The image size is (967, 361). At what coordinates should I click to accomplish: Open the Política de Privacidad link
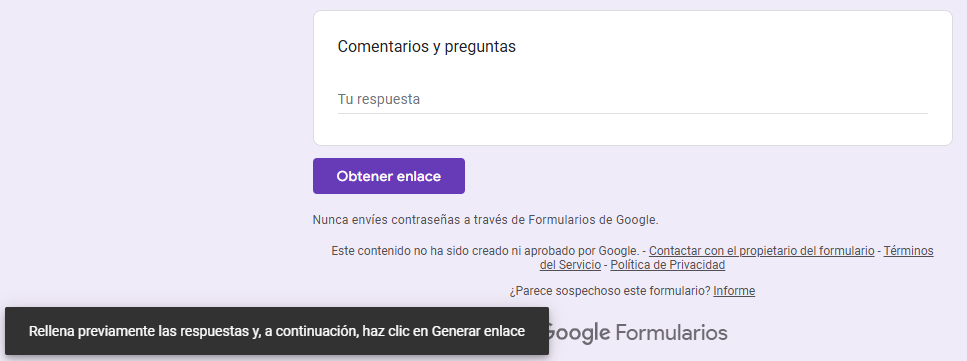(x=667, y=265)
